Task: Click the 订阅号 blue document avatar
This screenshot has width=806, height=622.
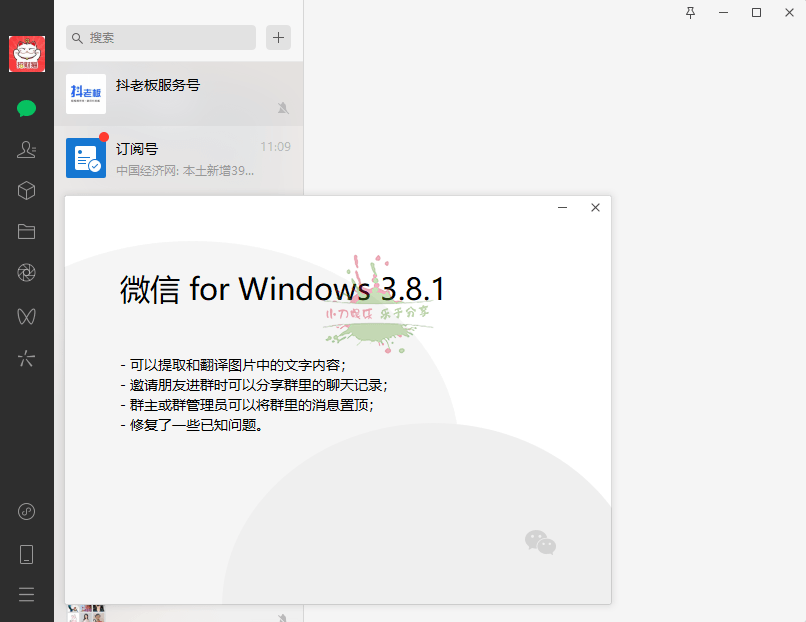Action: 86,158
